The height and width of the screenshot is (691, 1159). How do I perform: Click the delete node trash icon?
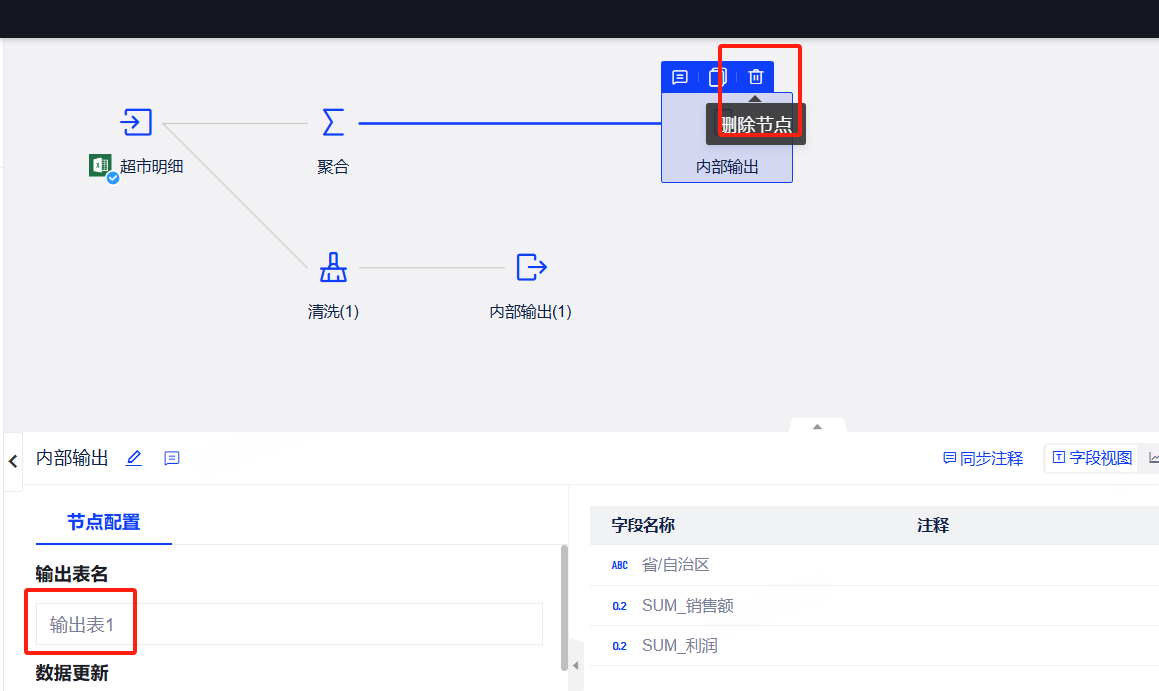(756, 77)
